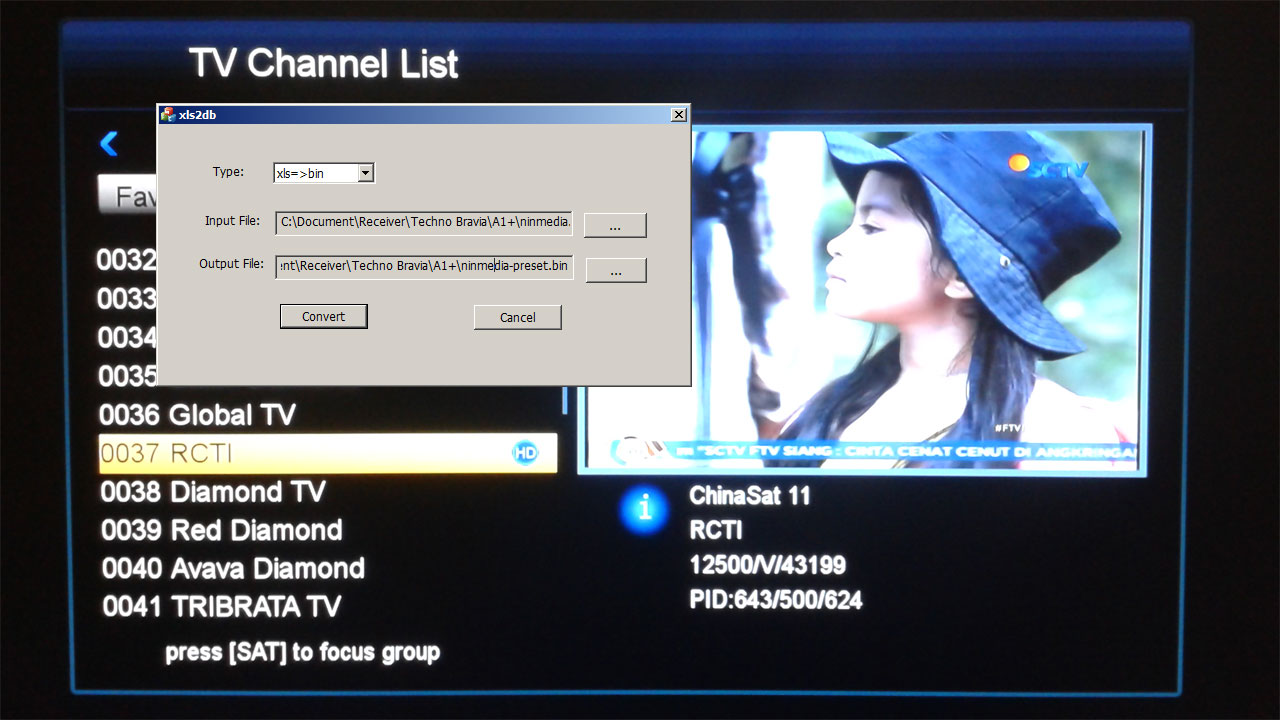1280x720 pixels.
Task: Click the PID:643/500/624 text
Action: 776,600
